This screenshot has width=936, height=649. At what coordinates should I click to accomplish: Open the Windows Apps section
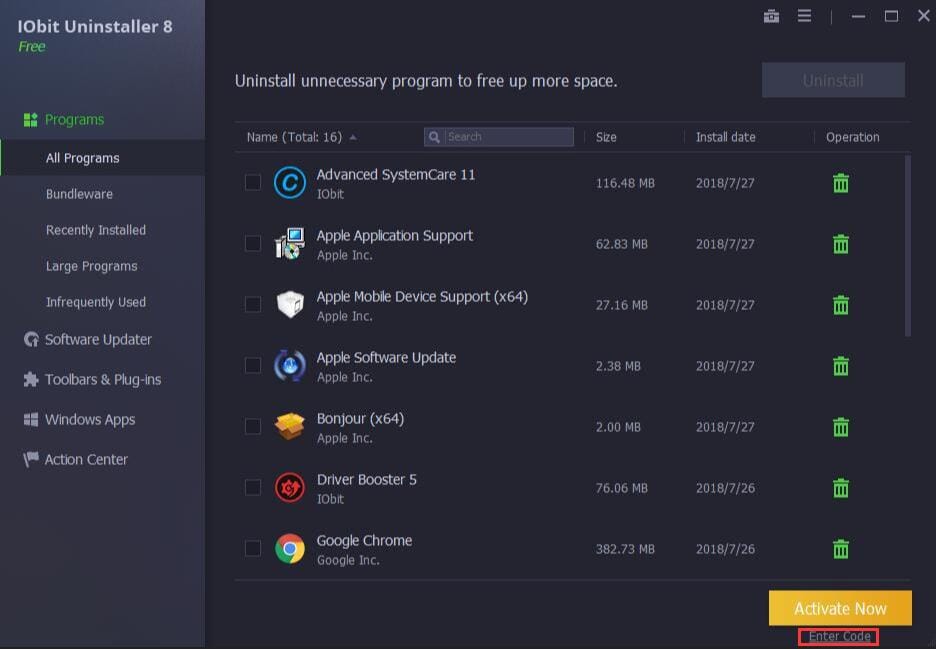tap(90, 419)
